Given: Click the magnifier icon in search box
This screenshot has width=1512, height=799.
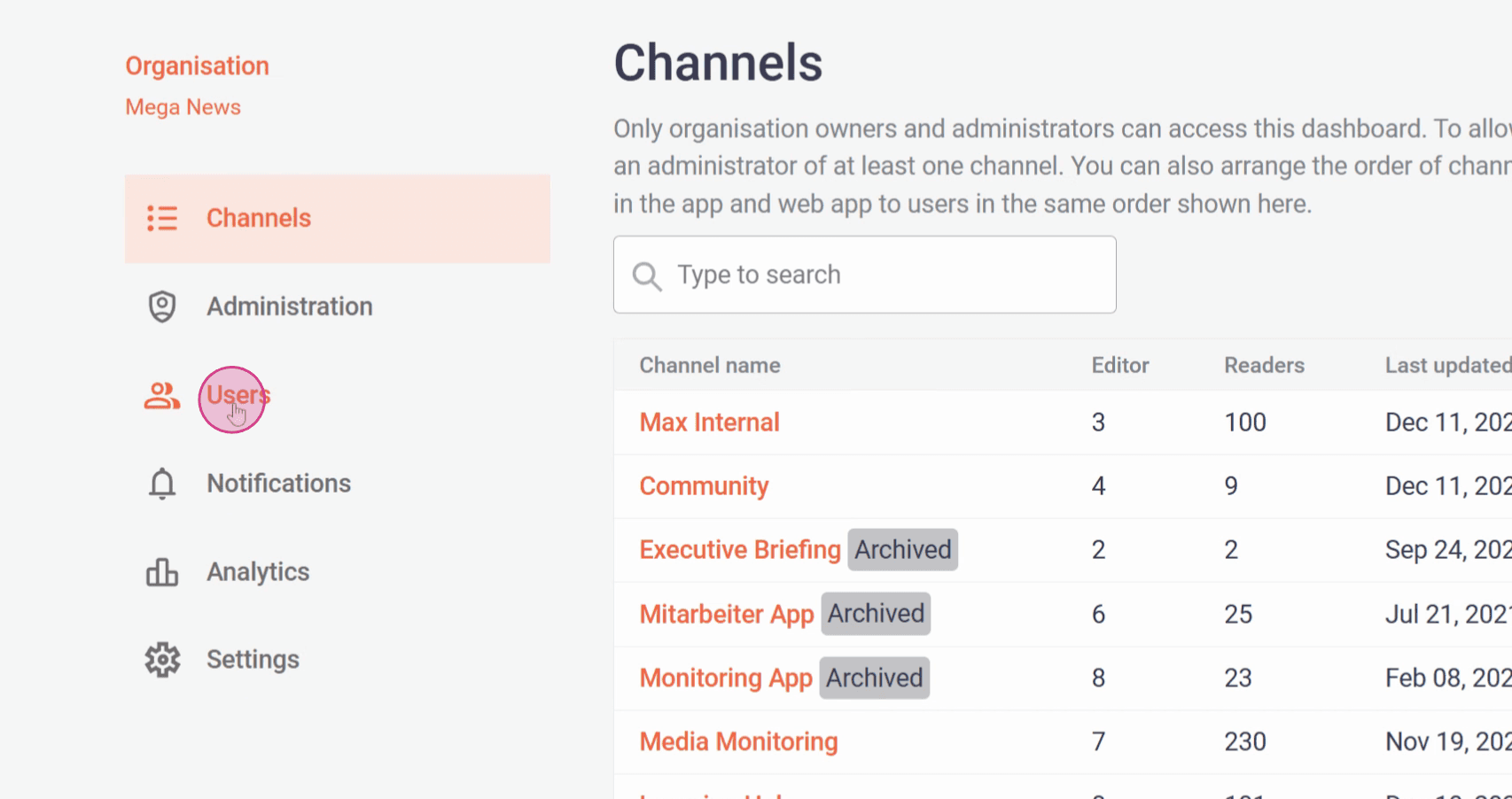Looking at the screenshot, I should coord(647,276).
